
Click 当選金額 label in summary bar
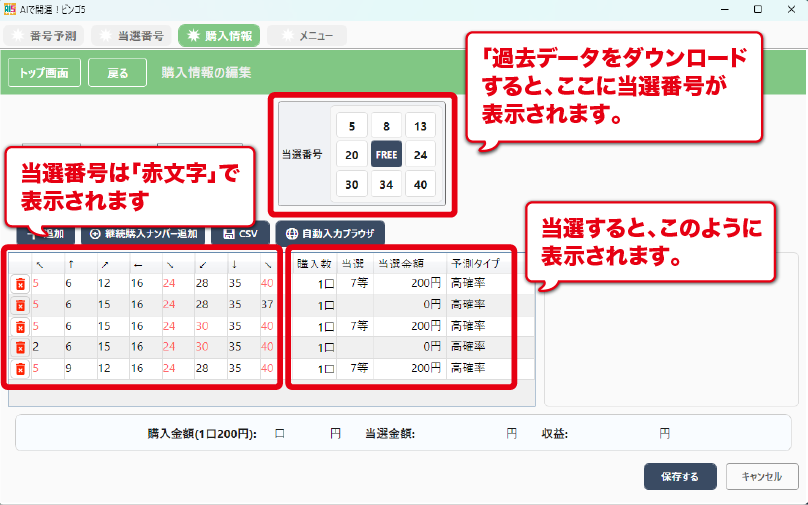(x=390, y=434)
